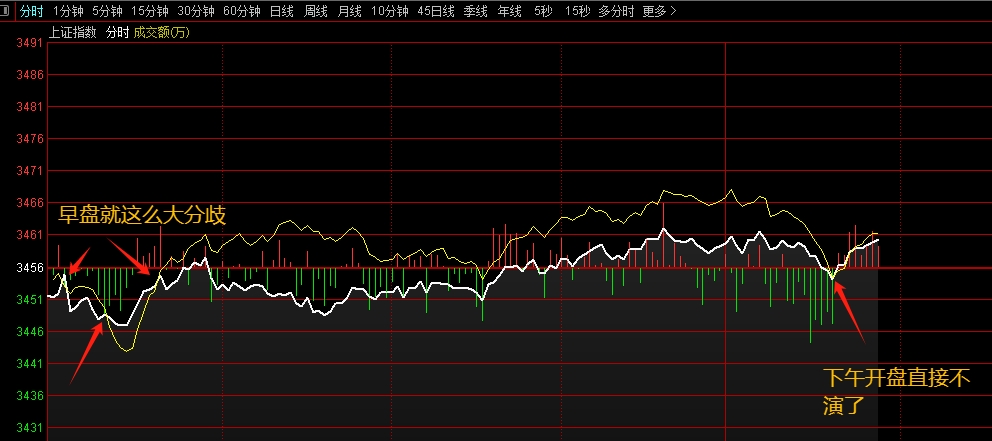992x441 pixels.
Task: Click the panel icon left of 分时
Action: (5, 11)
